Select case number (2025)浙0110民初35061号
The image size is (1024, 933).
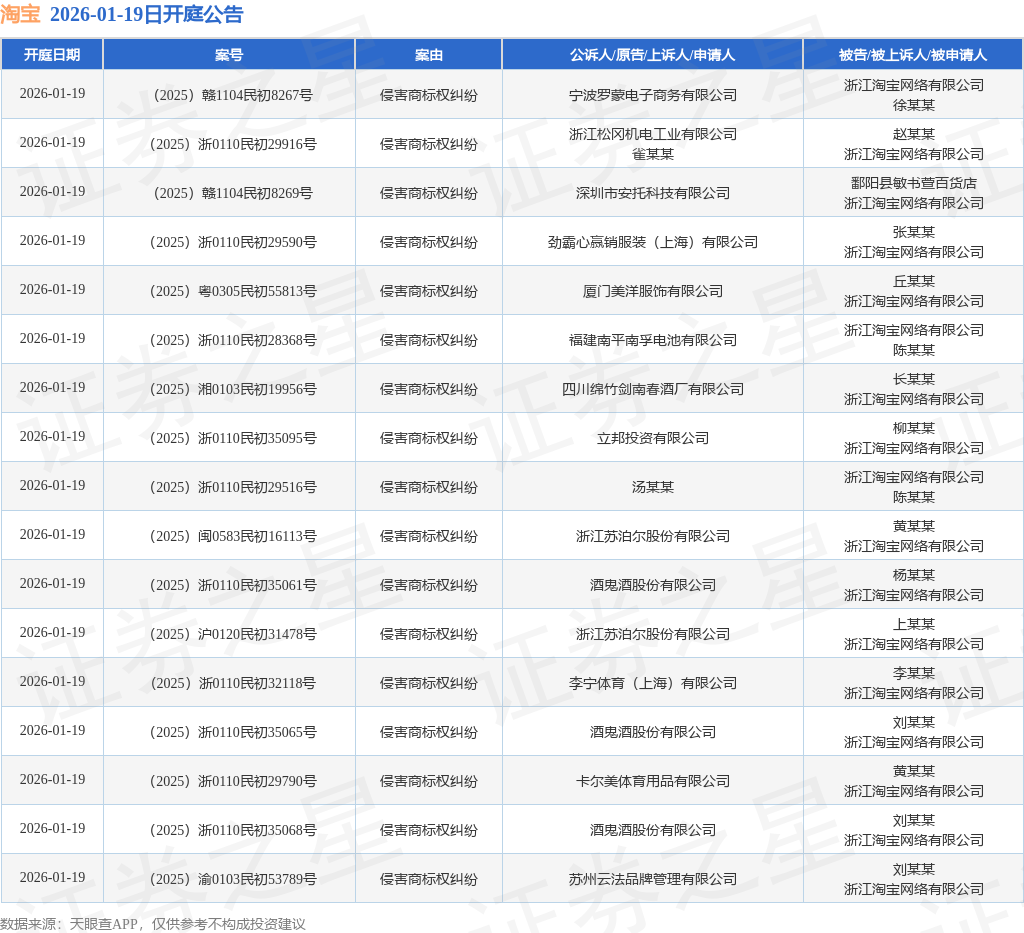(x=233, y=585)
